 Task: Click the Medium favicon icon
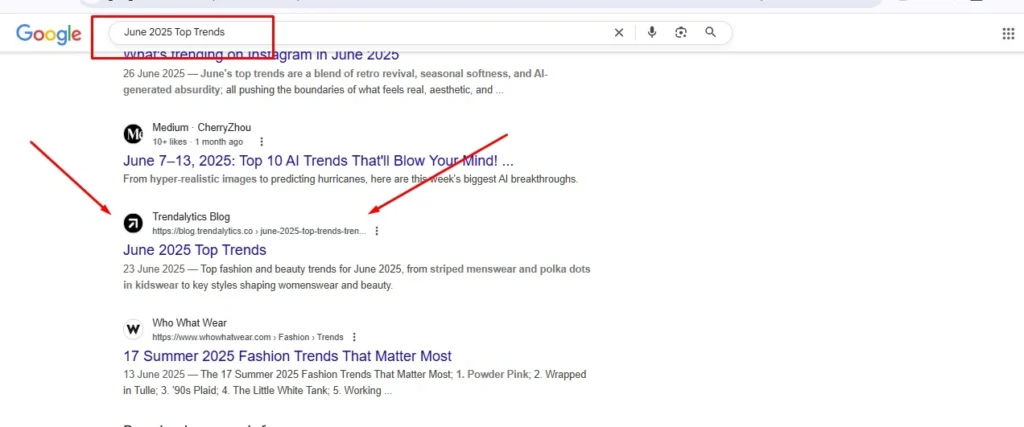133,134
